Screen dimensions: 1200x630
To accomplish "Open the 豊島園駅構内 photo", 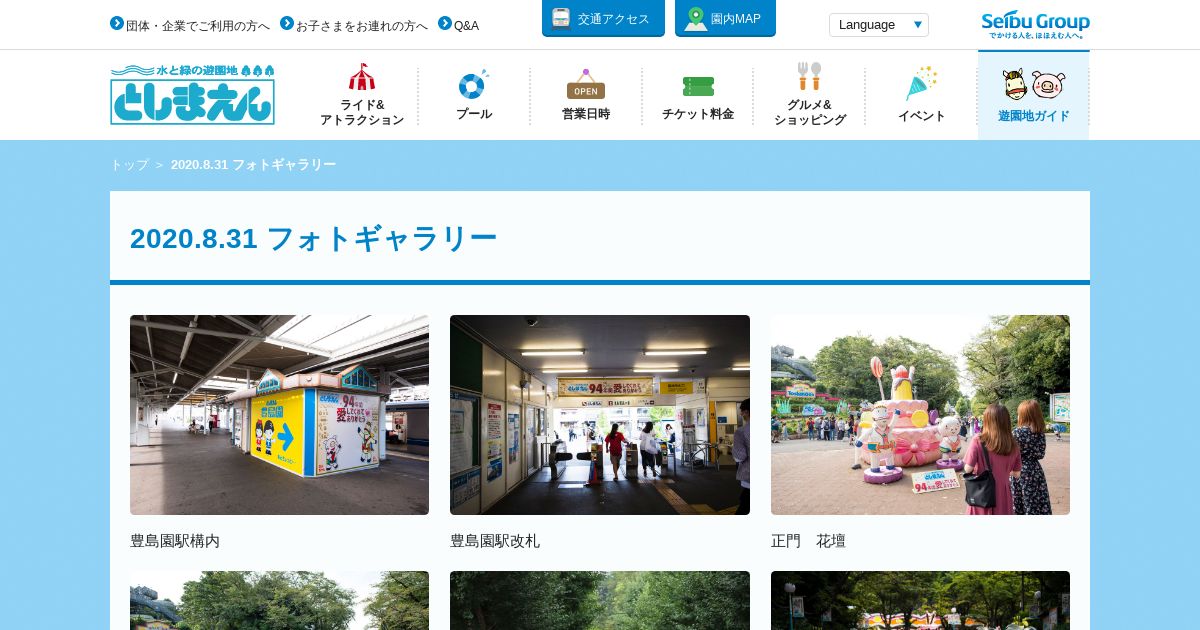I will pos(279,415).
